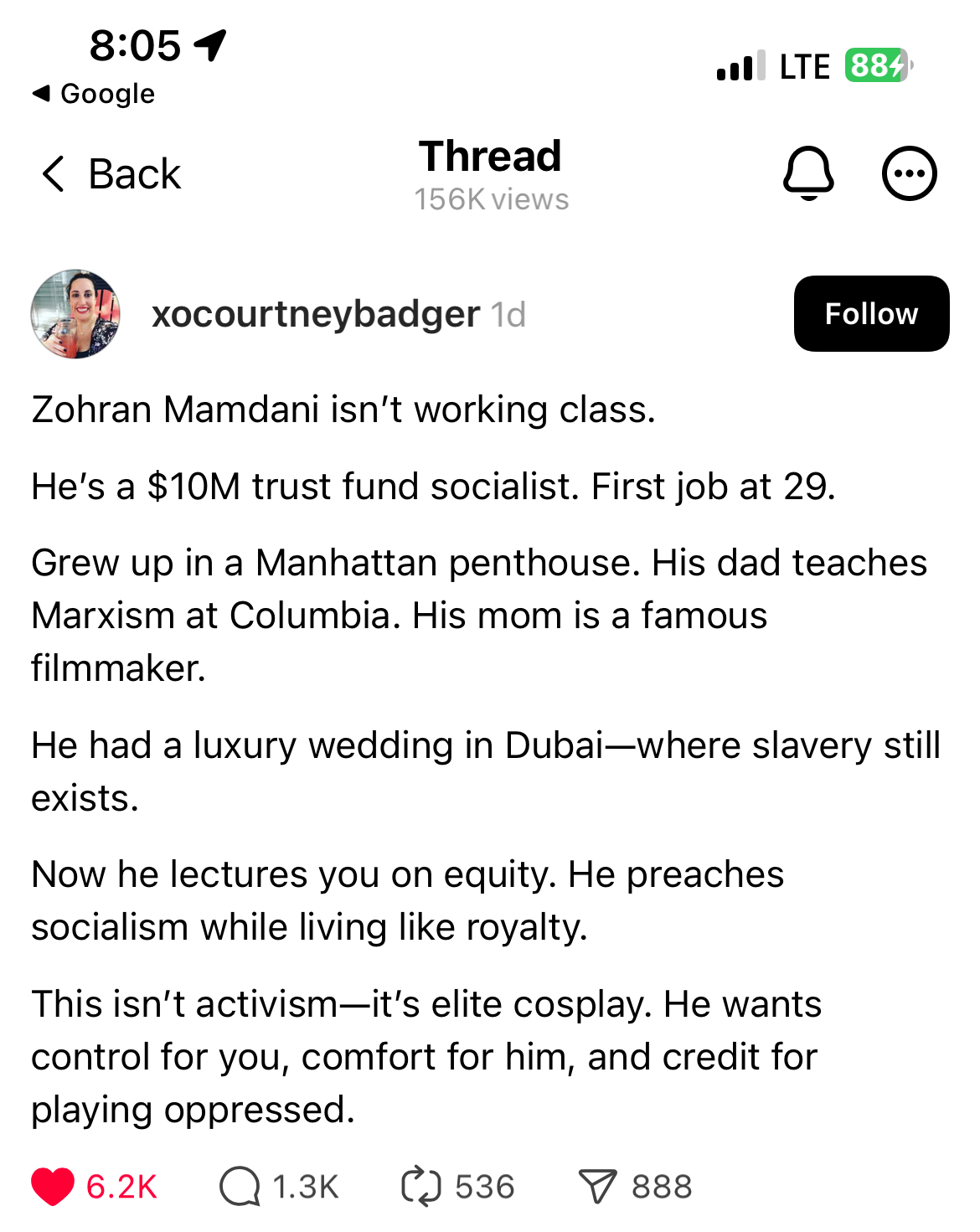This screenshot has width=980, height=1232.
Task: Open xocourtneybadger's profile picture
Action: (75, 314)
